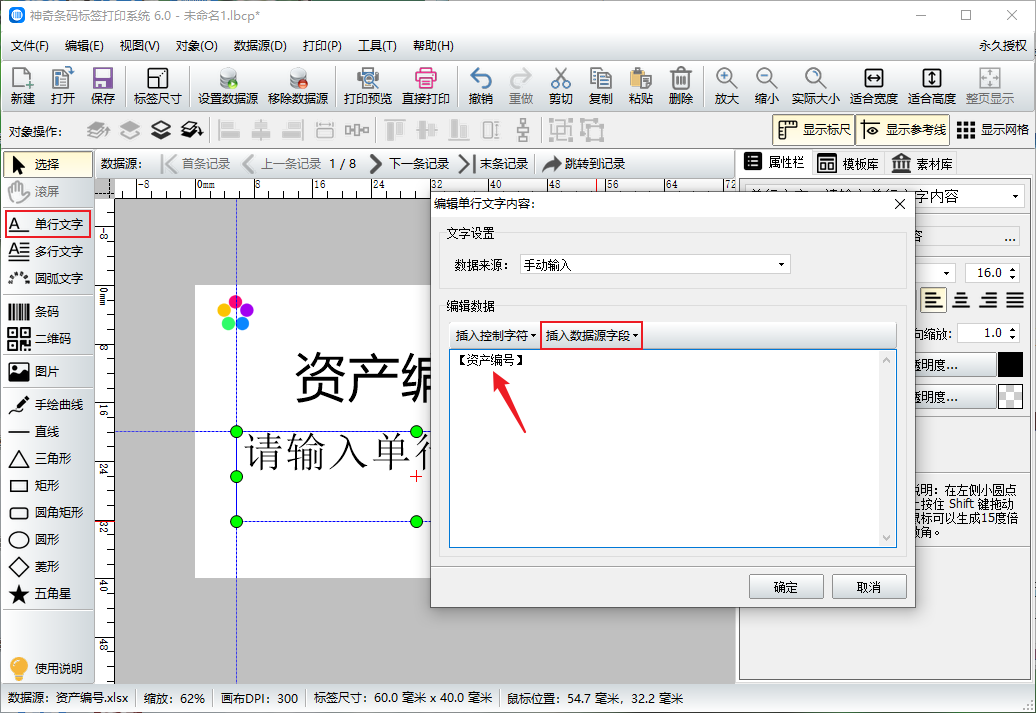
Task: Activate the 单行文字 single-line text tool
Action: [x=48, y=224]
